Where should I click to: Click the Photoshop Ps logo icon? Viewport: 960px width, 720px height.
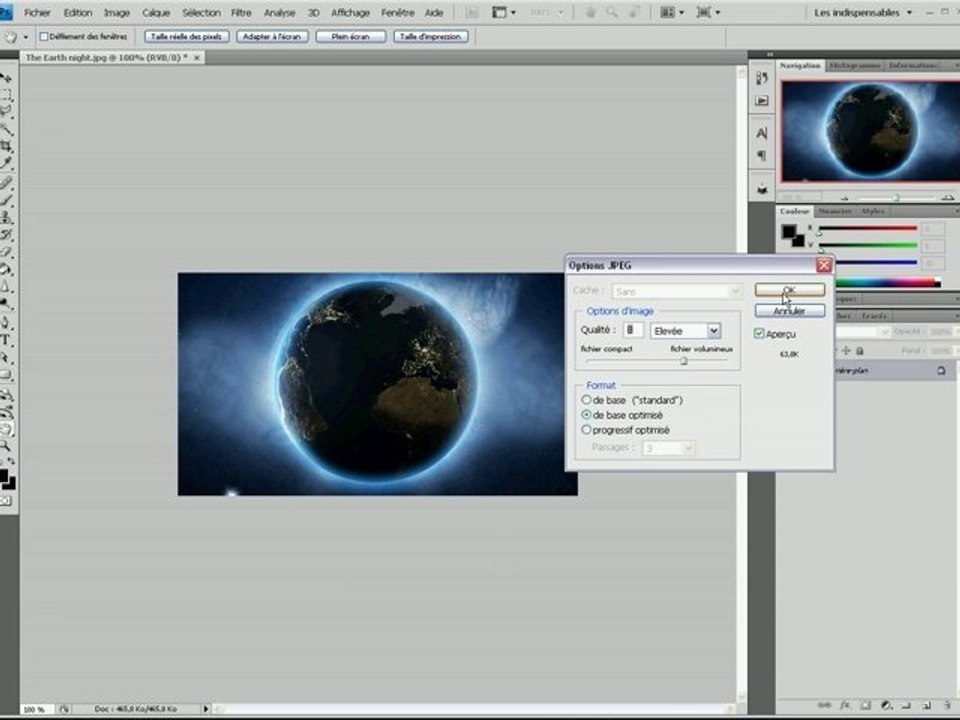pos(6,12)
